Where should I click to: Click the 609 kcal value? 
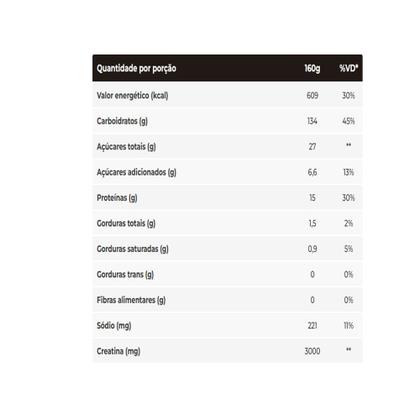point(312,96)
